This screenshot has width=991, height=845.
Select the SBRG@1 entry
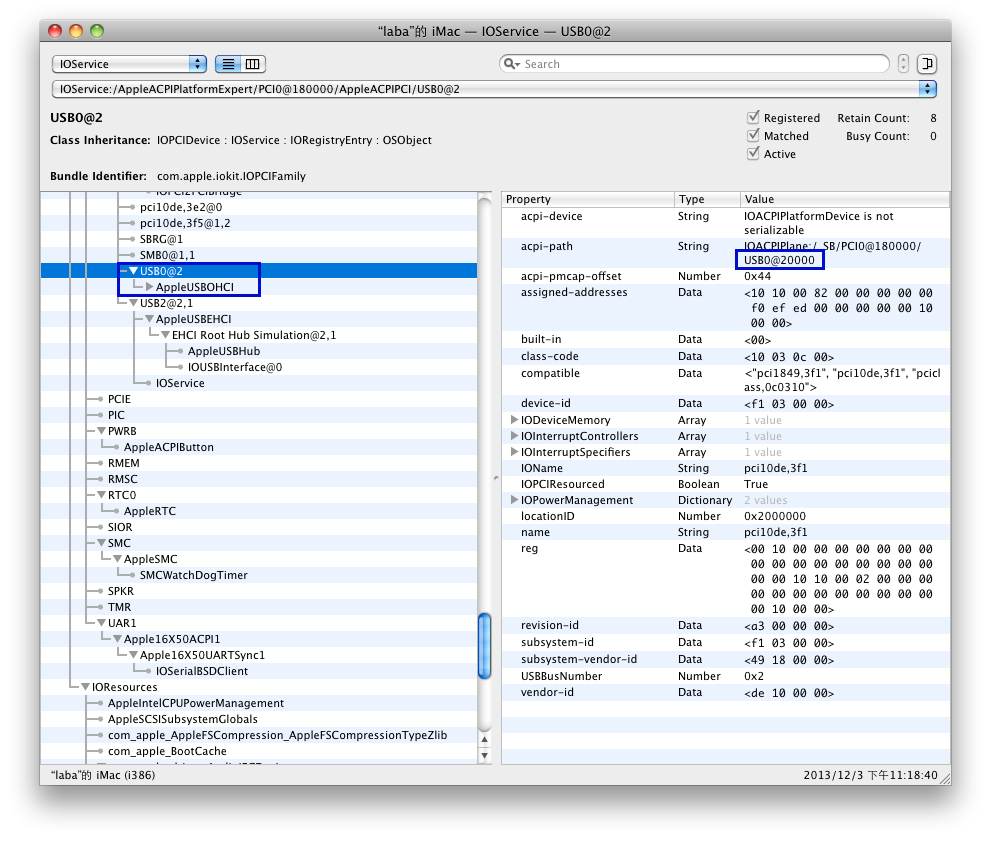point(161,239)
